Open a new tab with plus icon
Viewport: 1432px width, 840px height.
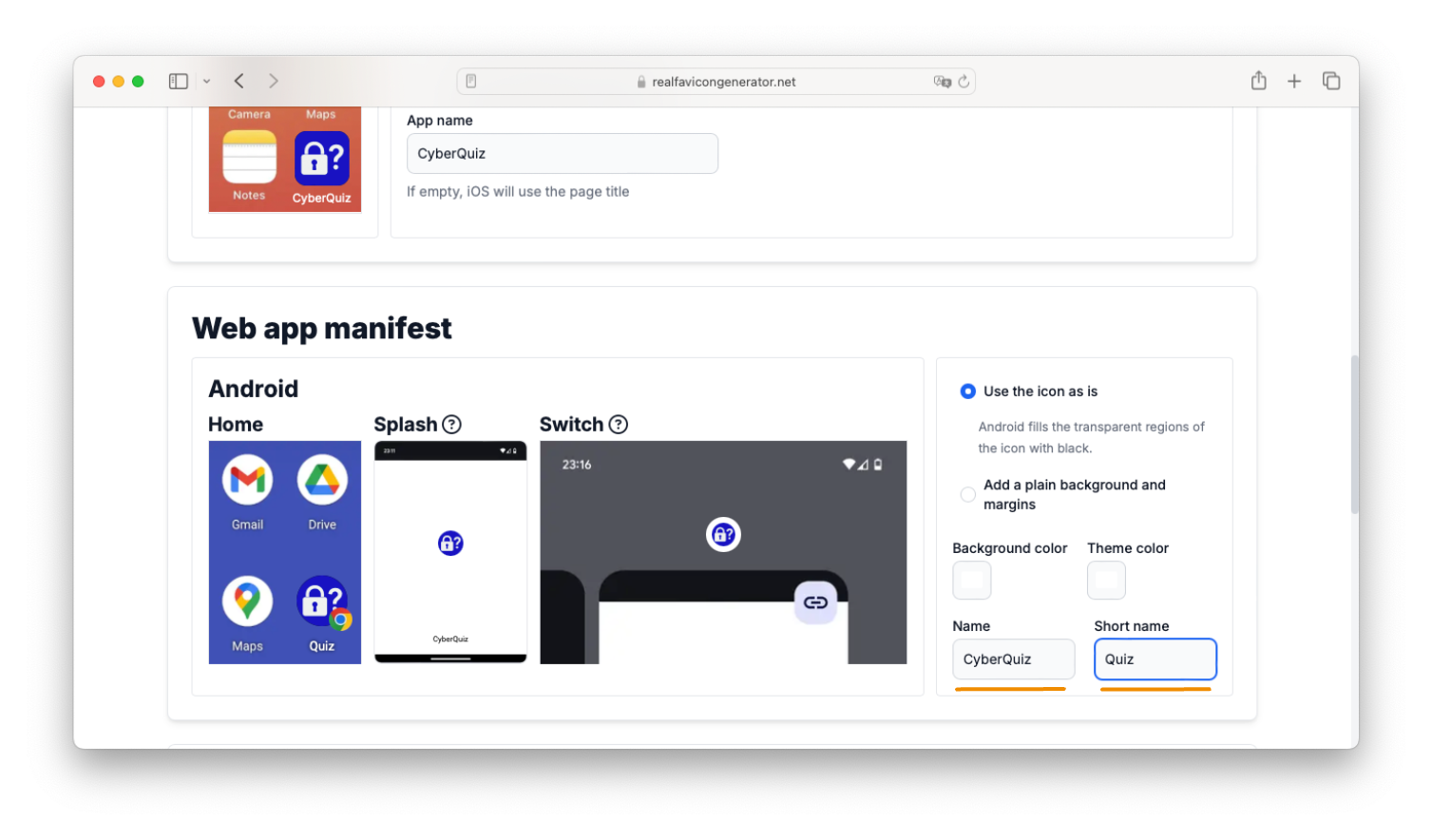pos(1294,82)
